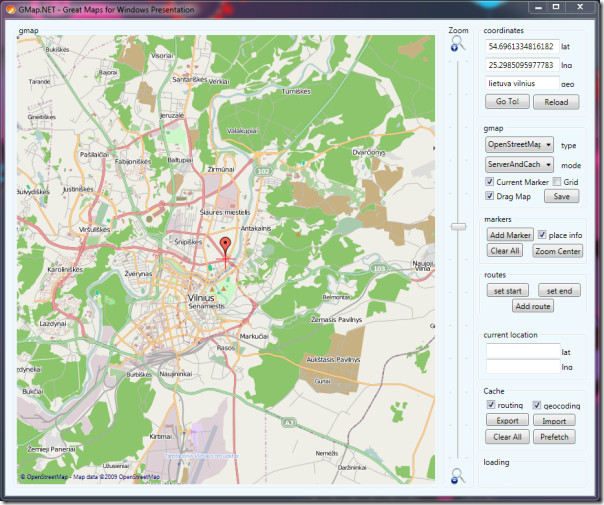This screenshot has height=505, width=604.
Task: Click the Žvėrynas label on map
Action: coord(138,273)
